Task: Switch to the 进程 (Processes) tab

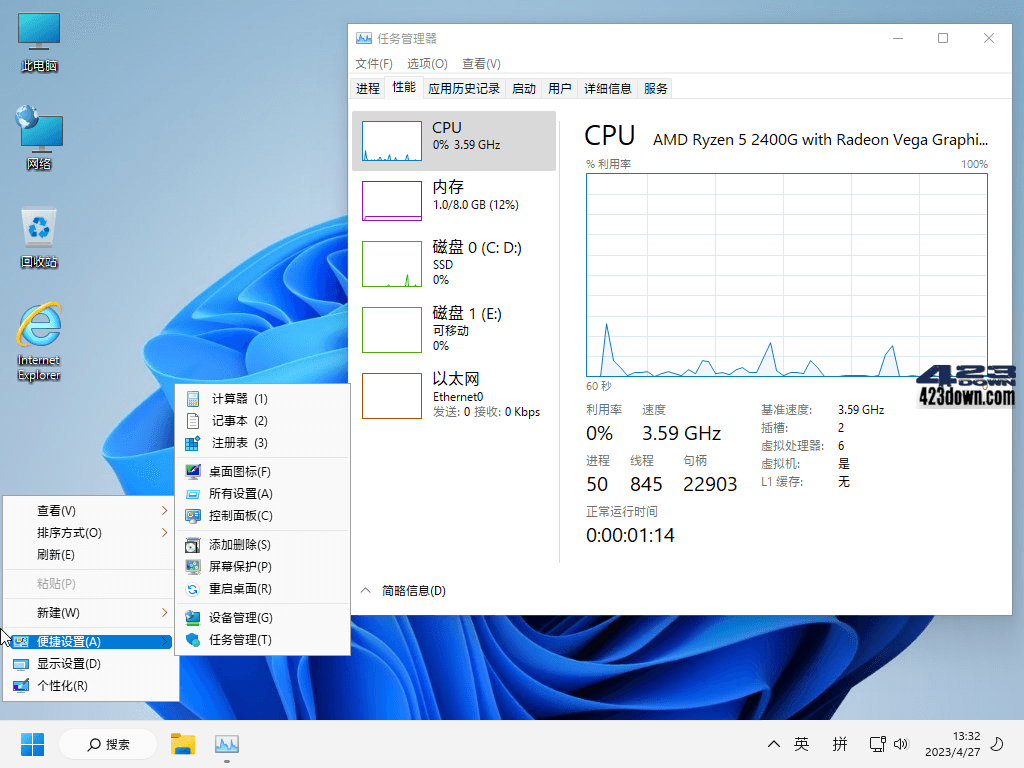Action: pos(366,88)
